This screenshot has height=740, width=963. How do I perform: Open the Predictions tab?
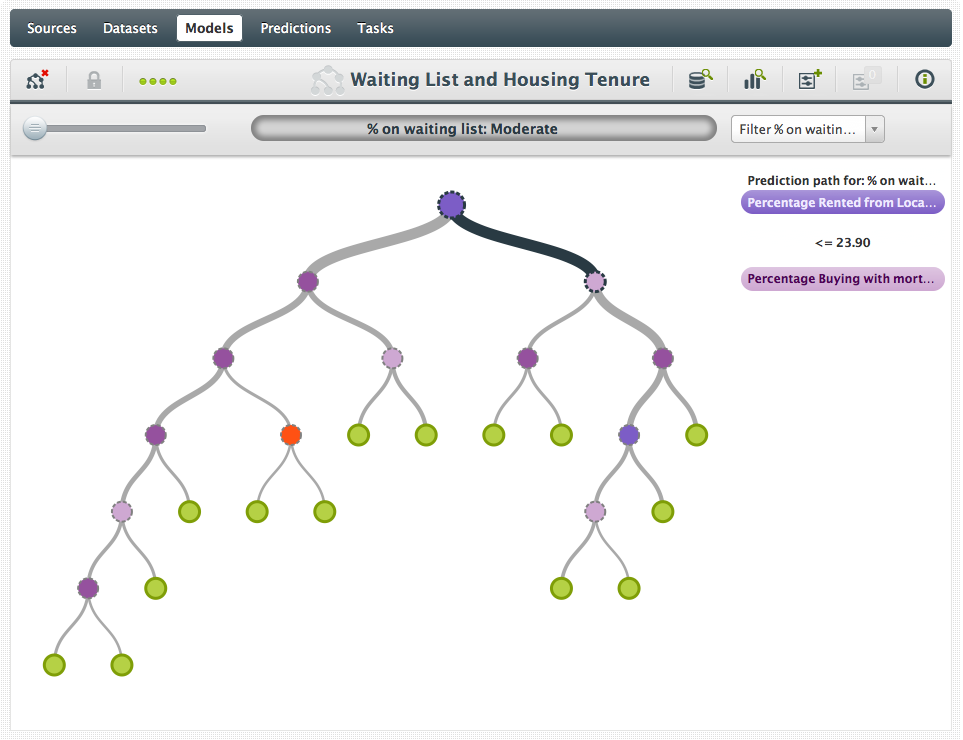[295, 28]
